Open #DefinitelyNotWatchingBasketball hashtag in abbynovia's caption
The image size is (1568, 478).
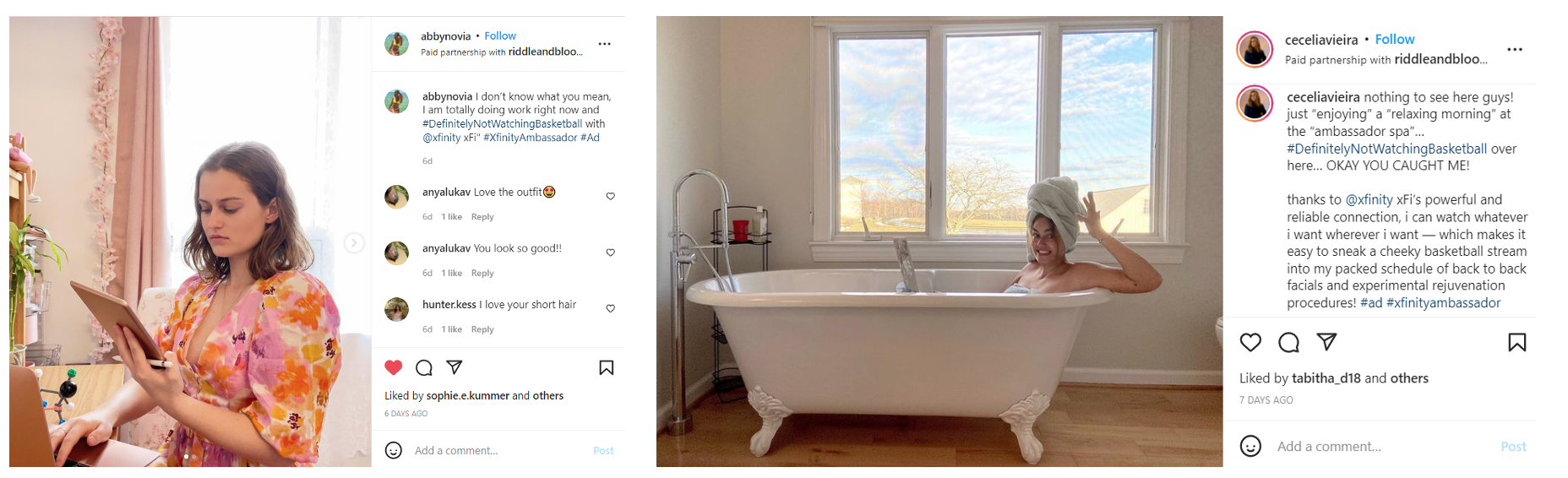tap(502, 124)
